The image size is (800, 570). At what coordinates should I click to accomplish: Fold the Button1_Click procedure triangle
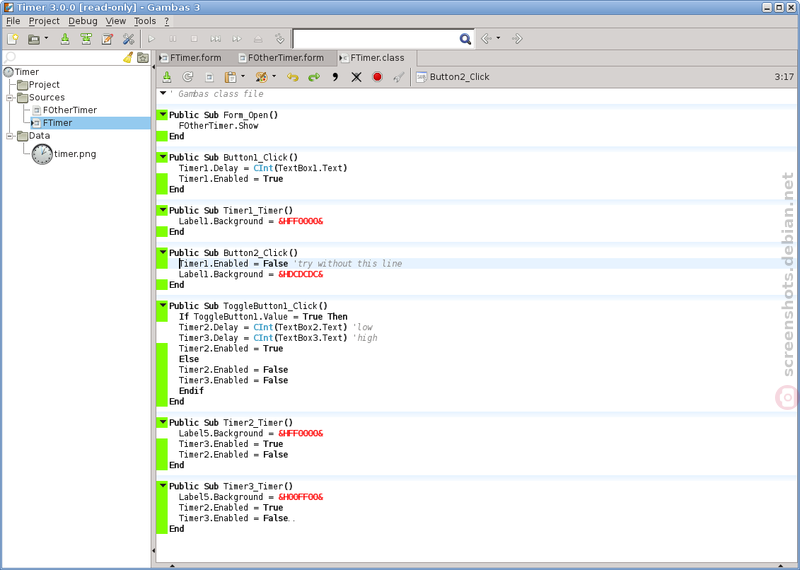tap(162, 157)
